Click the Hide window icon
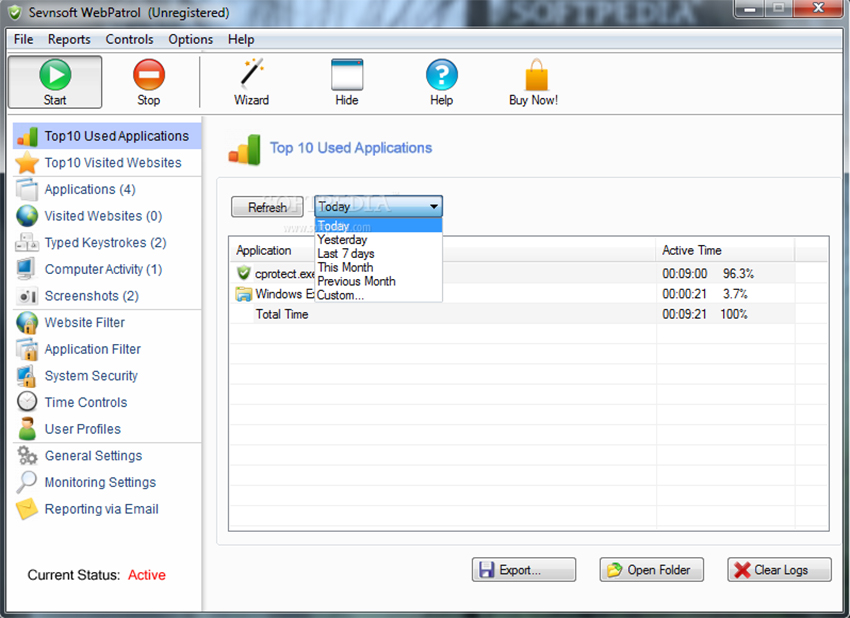The height and width of the screenshot is (618, 850). tap(347, 75)
